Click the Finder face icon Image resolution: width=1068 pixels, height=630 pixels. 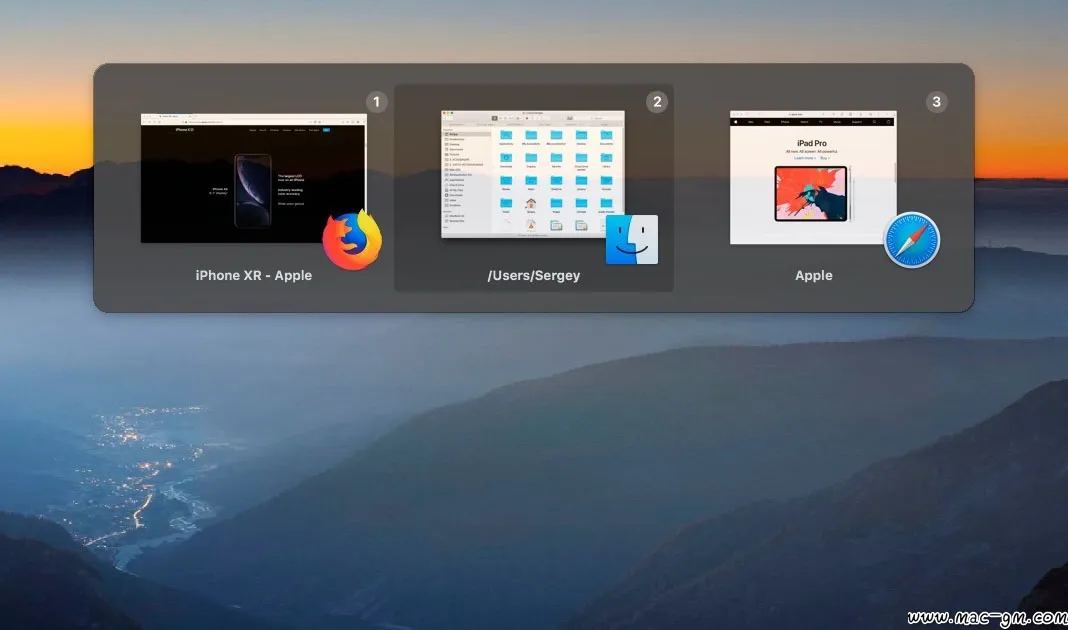click(x=632, y=240)
